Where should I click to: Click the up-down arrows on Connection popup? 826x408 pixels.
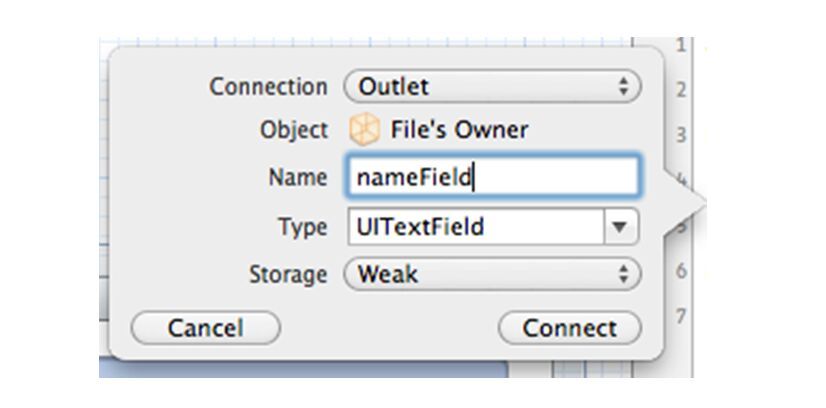pos(624,86)
